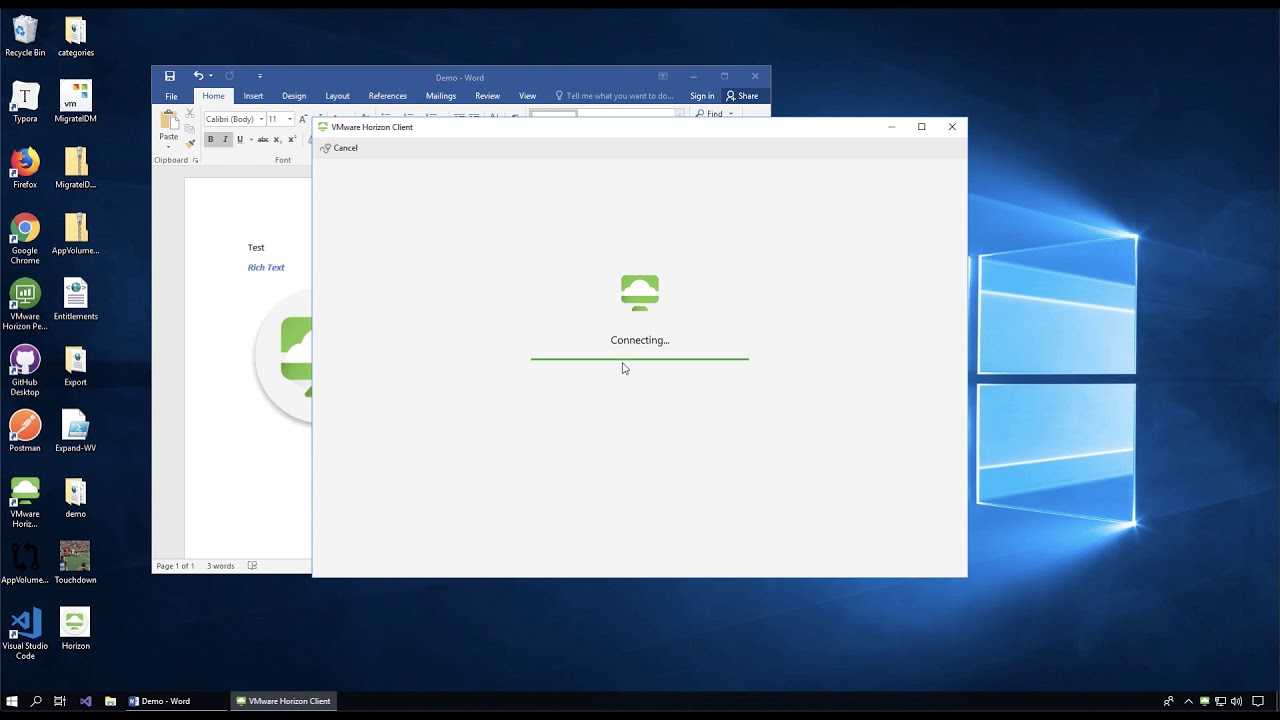Open Ribbon Display Options in Word
Viewport: 1280px width, 720px height.
click(662, 76)
